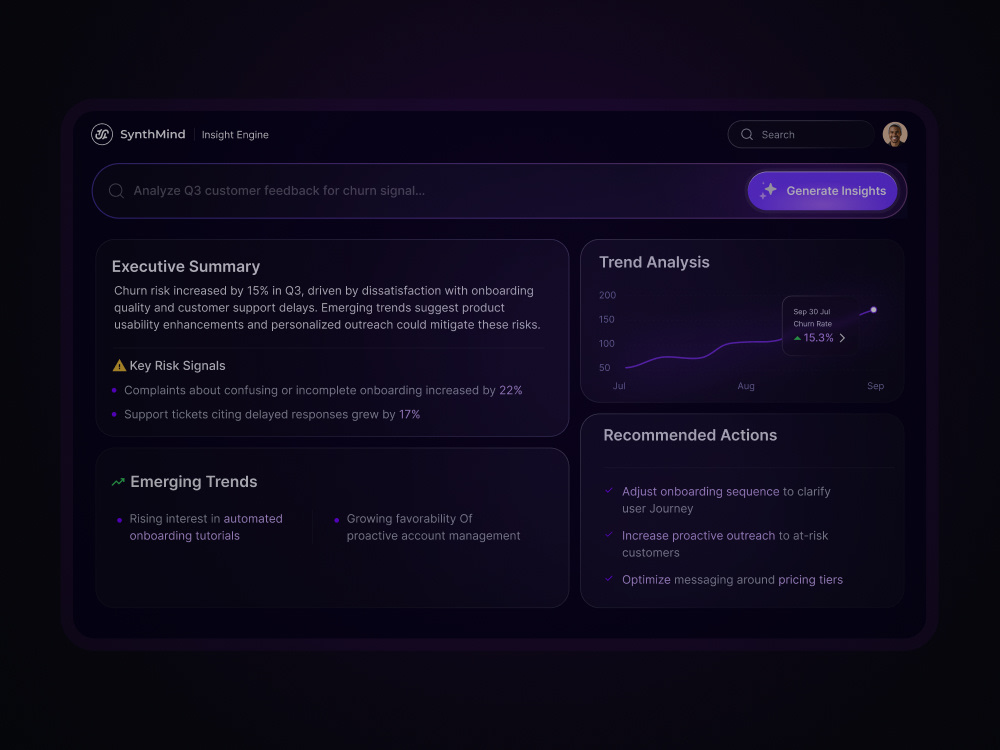Click the magnifier icon in the query bar
Screen dimensions: 1000x750
[x=116, y=191]
